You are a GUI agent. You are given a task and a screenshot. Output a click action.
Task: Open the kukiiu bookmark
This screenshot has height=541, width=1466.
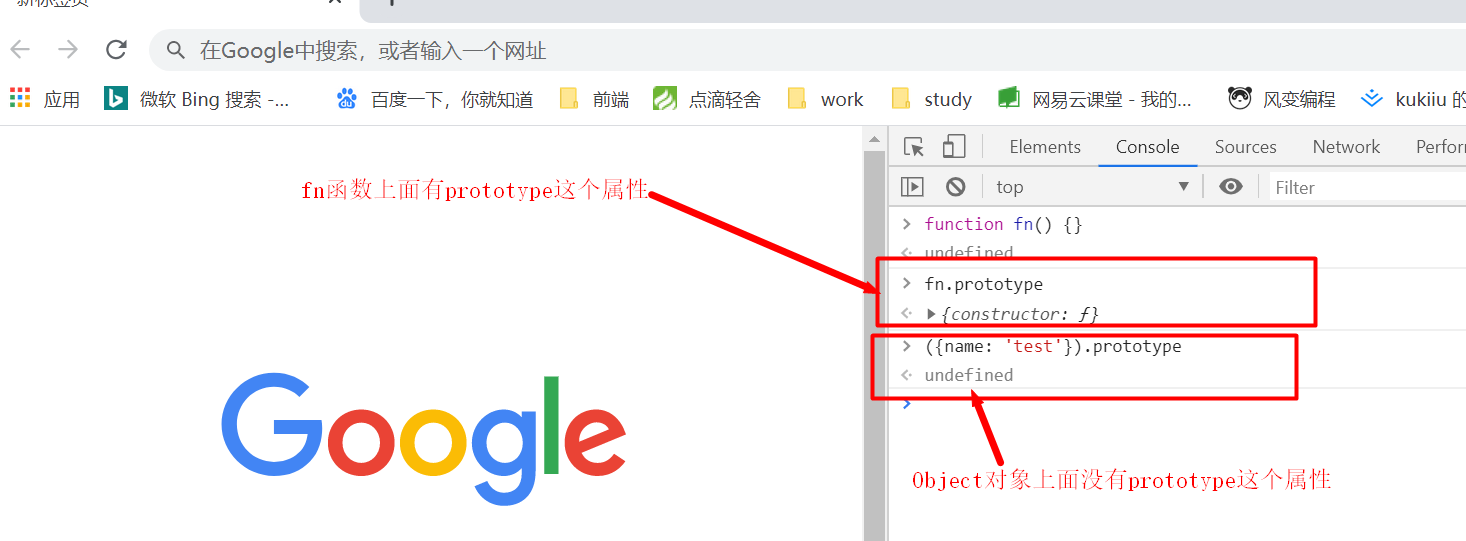point(1413,99)
